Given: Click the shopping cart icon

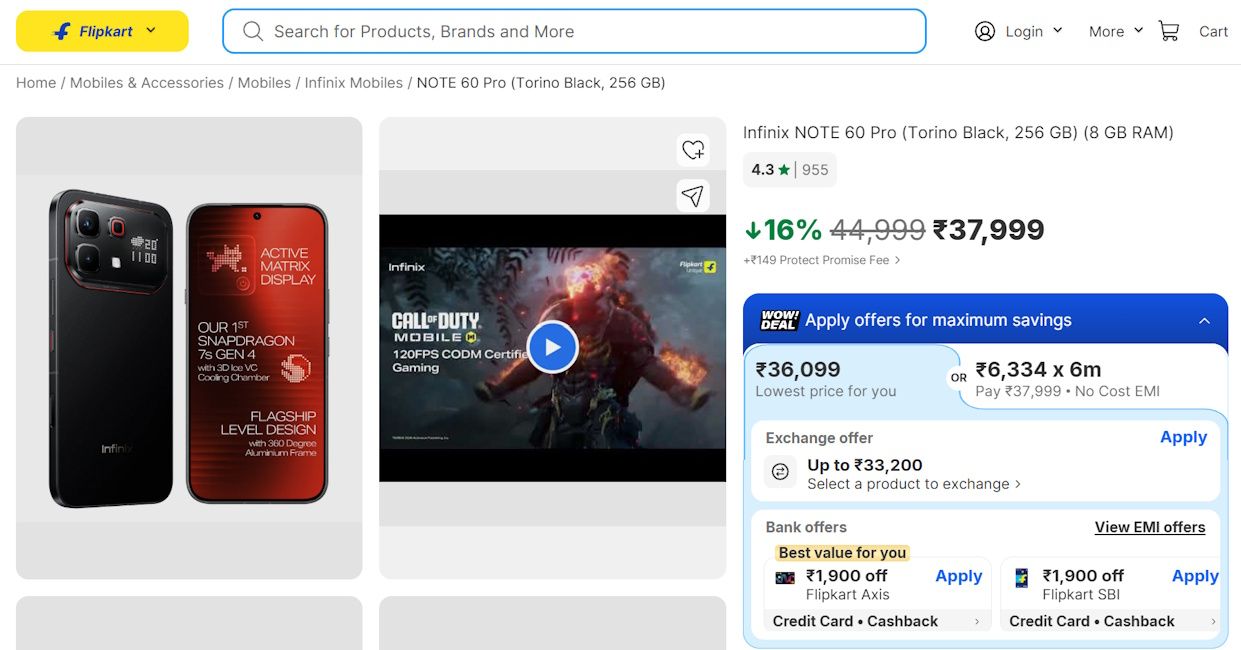Looking at the screenshot, I should pyautogui.click(x=1168, y=31).
